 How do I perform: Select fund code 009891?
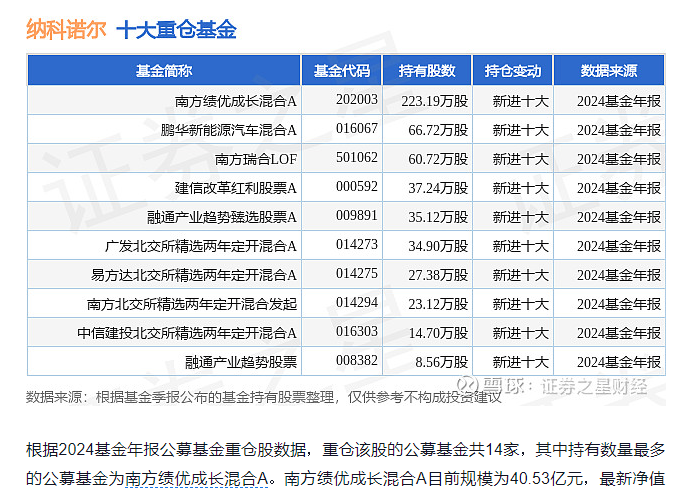[356, 215]
